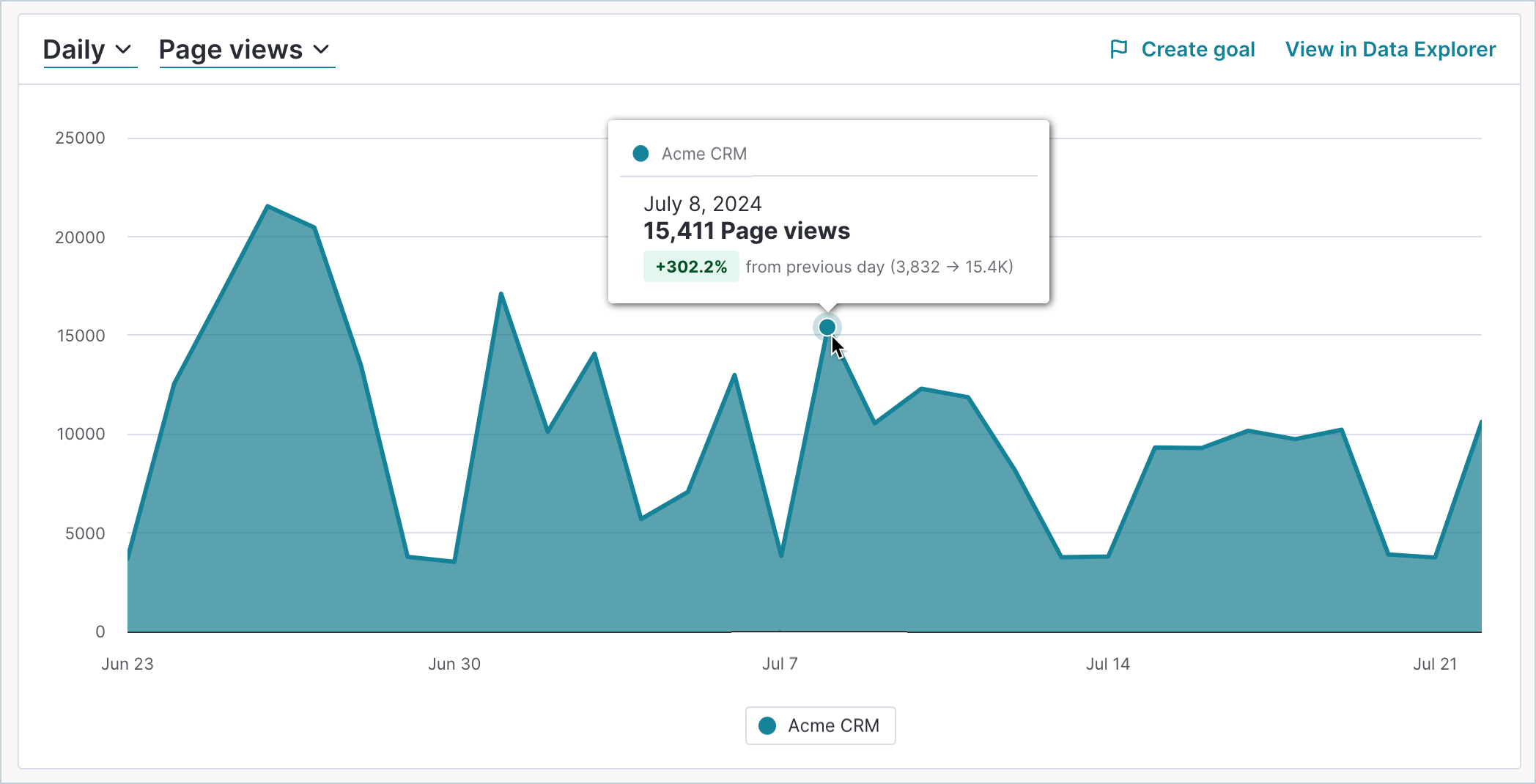Screen dimensions: 1536x784
Task: Click the 20000 y-axis label
Action: [80, 237]
